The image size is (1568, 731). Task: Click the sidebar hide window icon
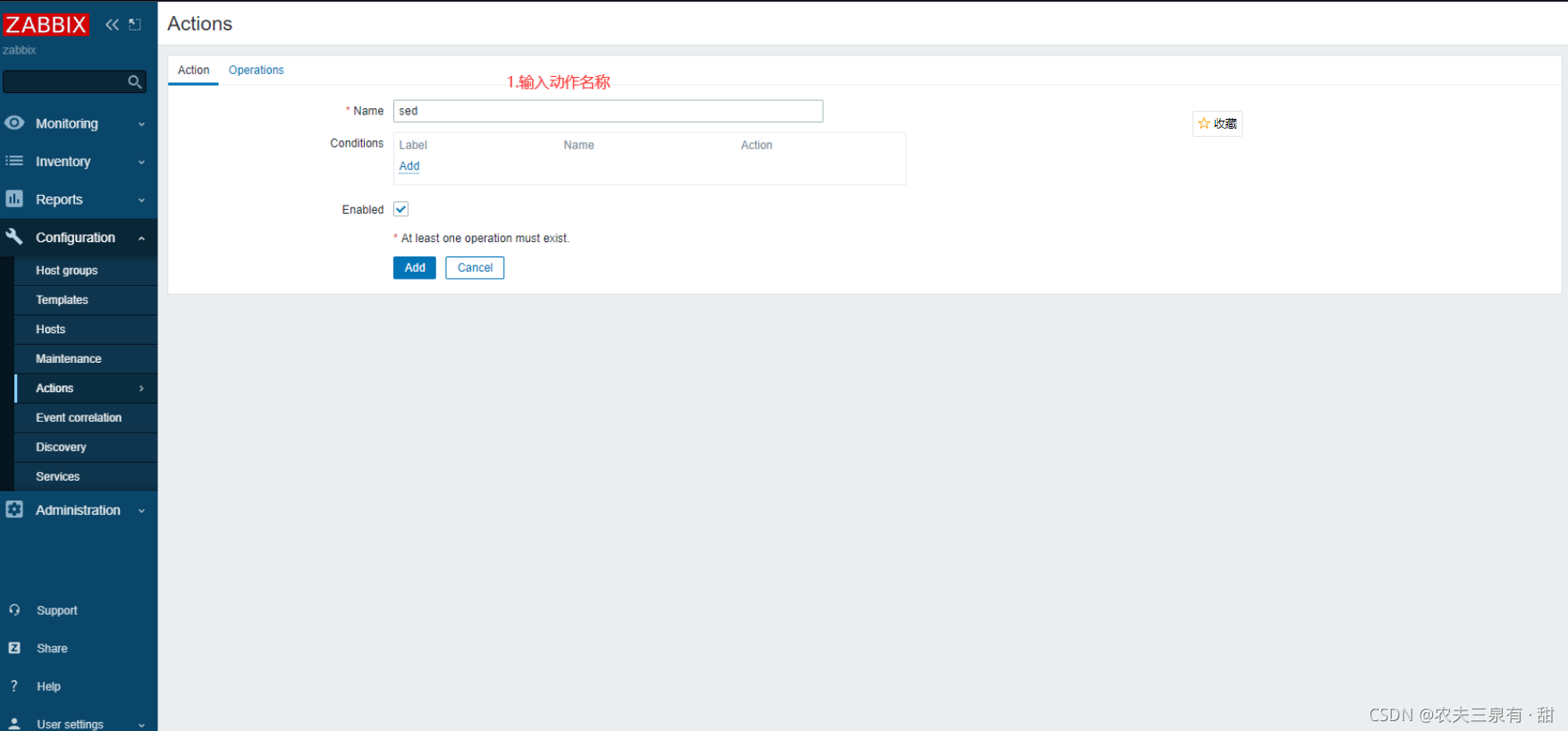click(x=135, y=24)
